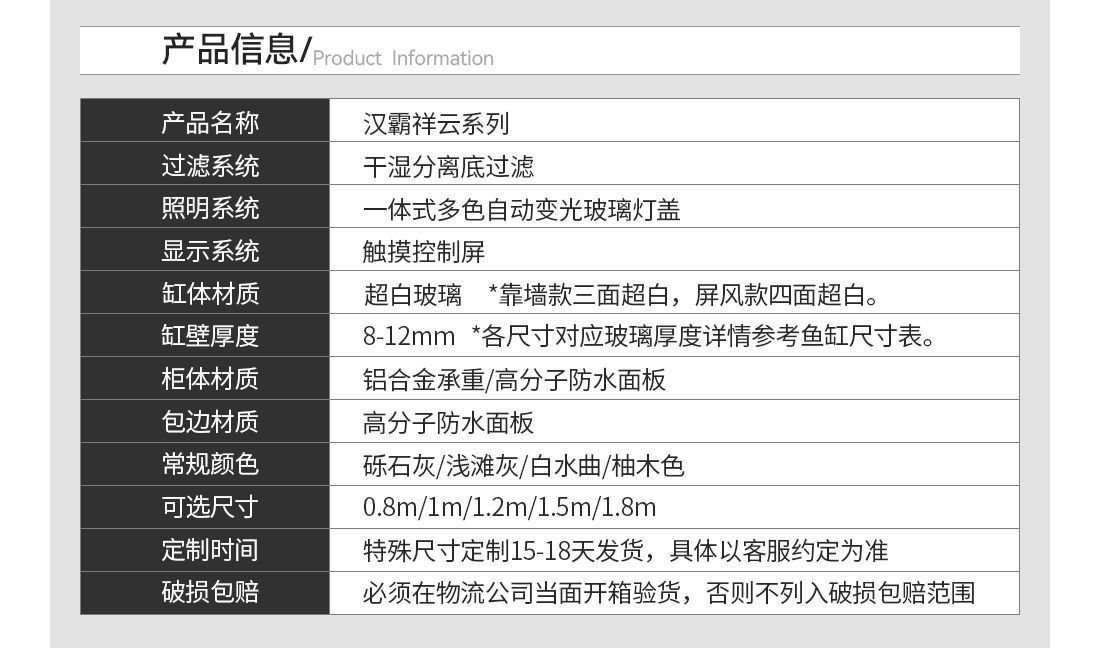Select the 显示系统 label cell
Image resolution: width=1100 pixels, height=648 pixels.
[x=210, y=251]
